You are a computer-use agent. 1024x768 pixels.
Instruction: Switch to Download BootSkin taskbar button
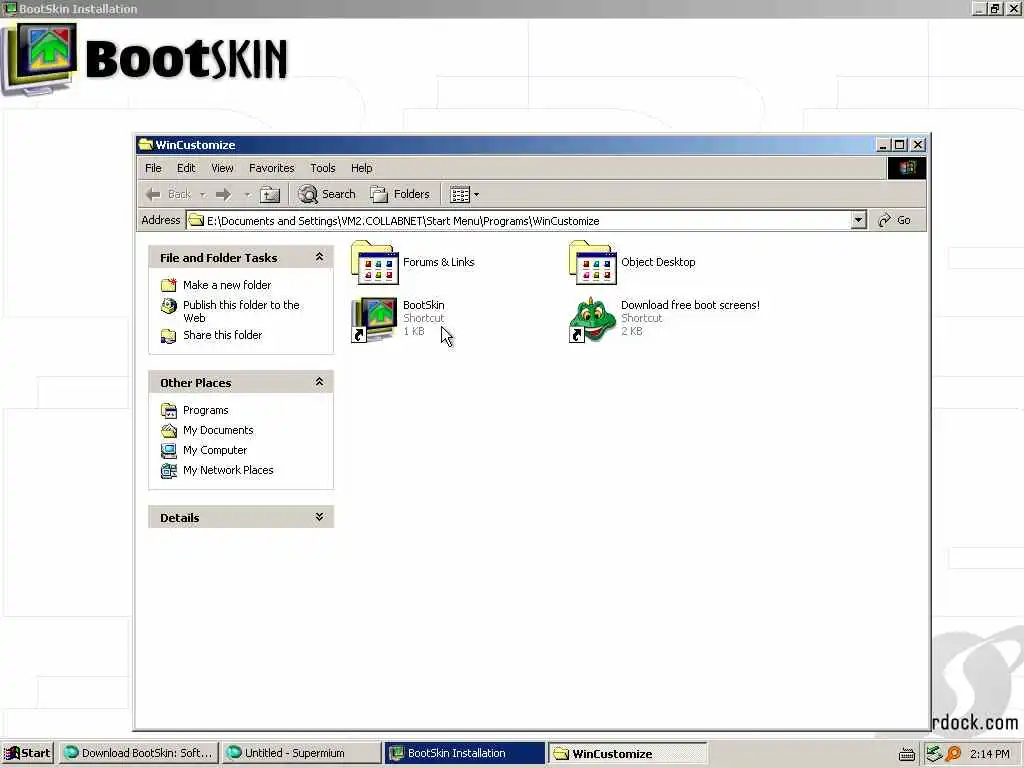tap(138, 754)
